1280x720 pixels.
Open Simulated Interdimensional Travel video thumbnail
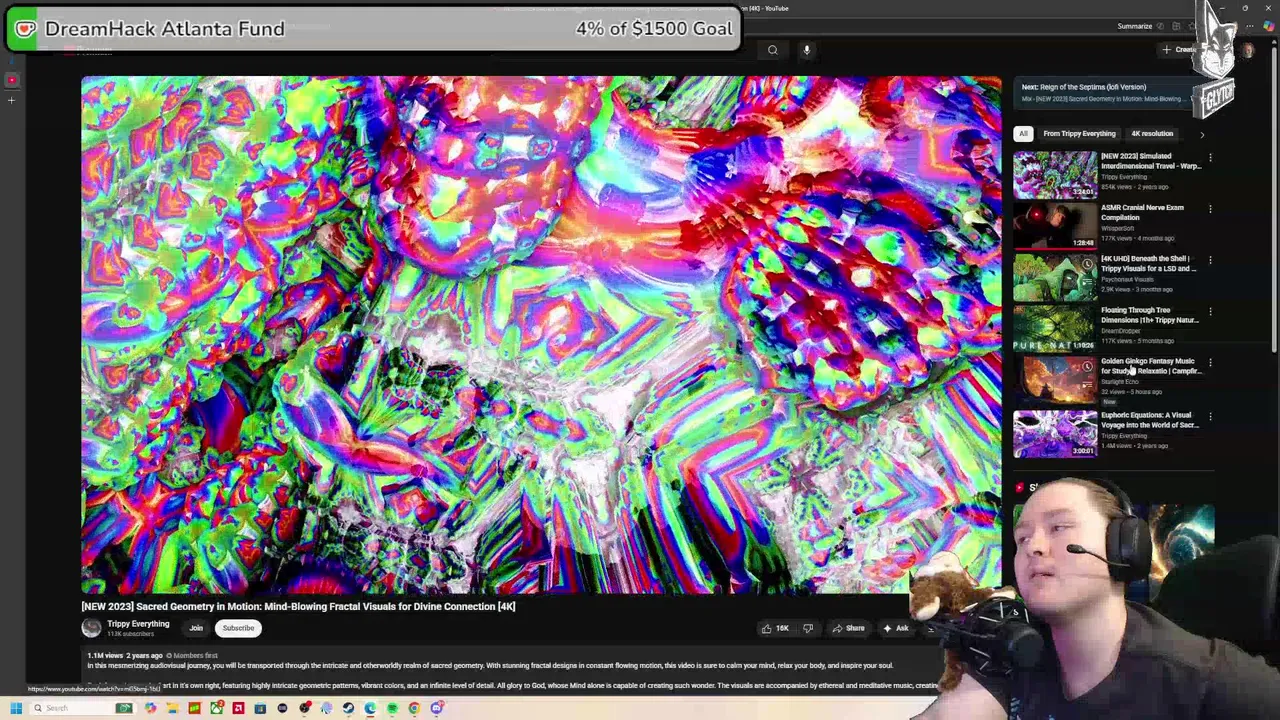click(x=1055, y=175)
